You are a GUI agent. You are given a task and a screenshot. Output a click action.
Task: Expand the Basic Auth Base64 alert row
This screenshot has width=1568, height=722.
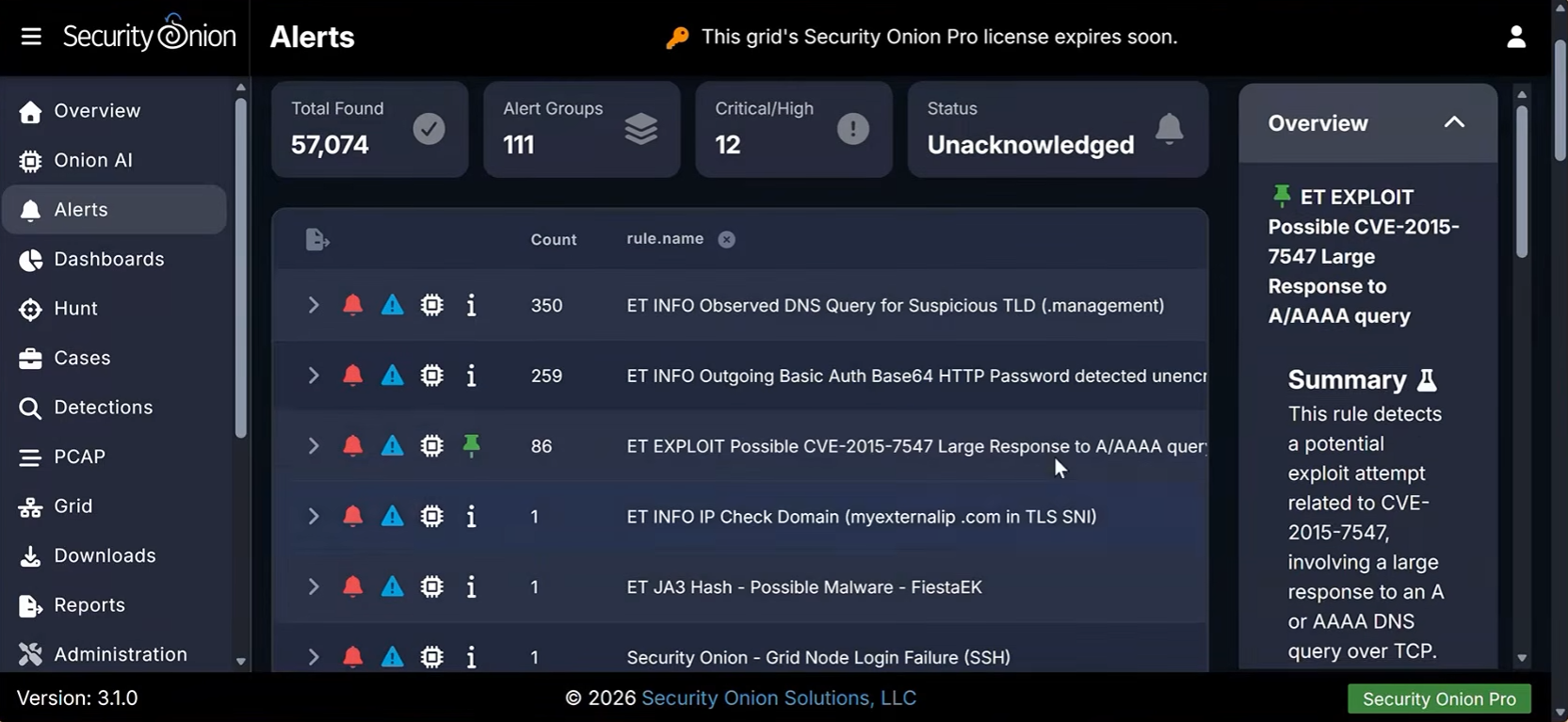click(313, 376)
